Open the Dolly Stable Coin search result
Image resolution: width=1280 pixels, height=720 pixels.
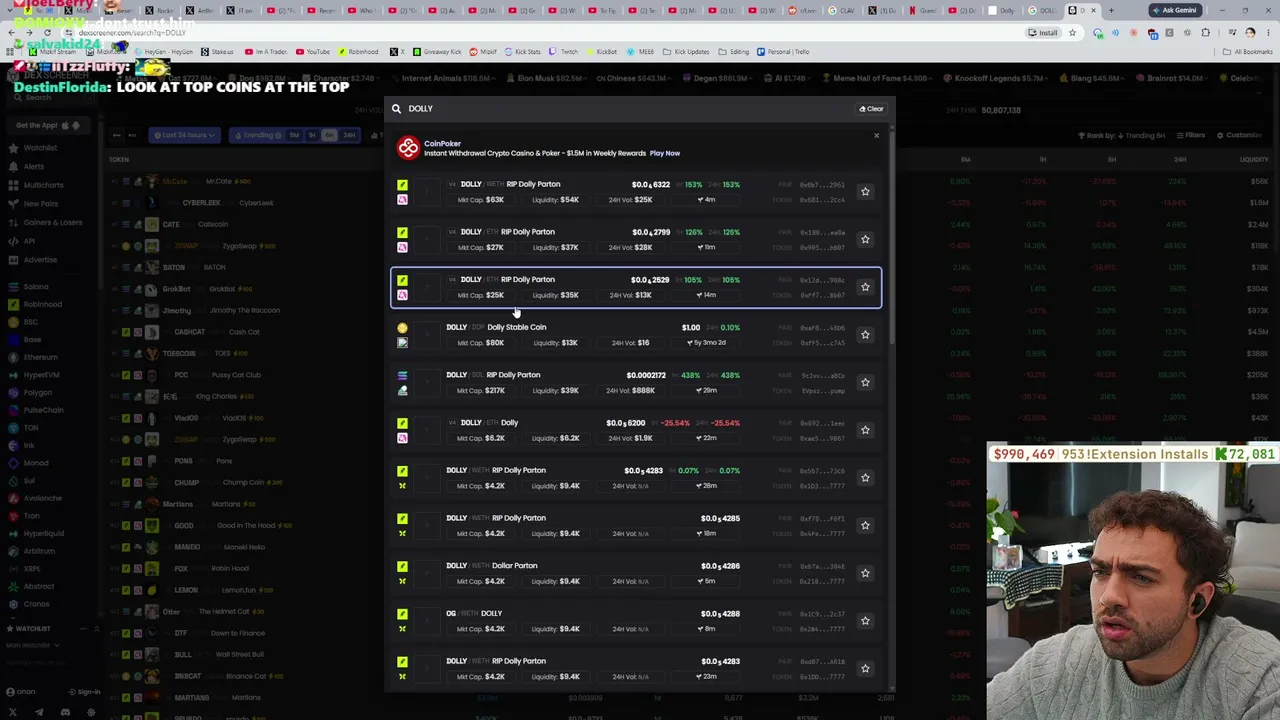point(636,335)
